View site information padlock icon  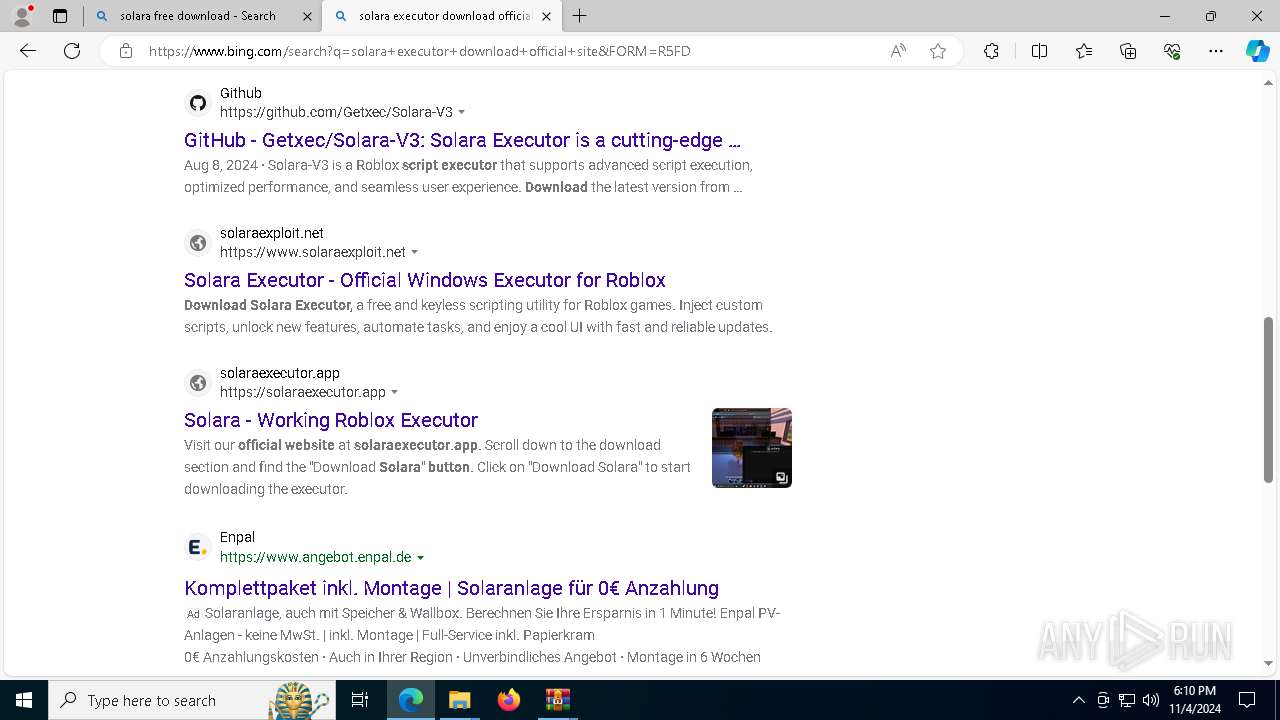tap(126, 51)
